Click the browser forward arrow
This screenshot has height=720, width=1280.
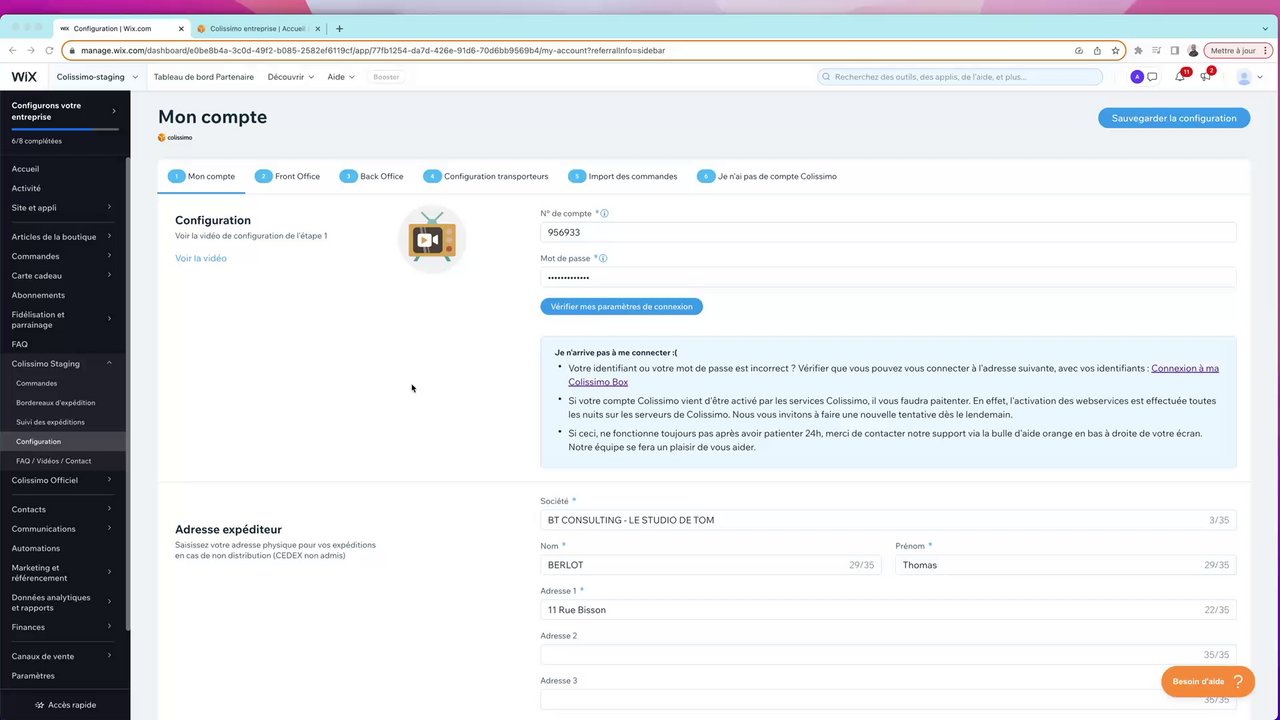point(31,50)
